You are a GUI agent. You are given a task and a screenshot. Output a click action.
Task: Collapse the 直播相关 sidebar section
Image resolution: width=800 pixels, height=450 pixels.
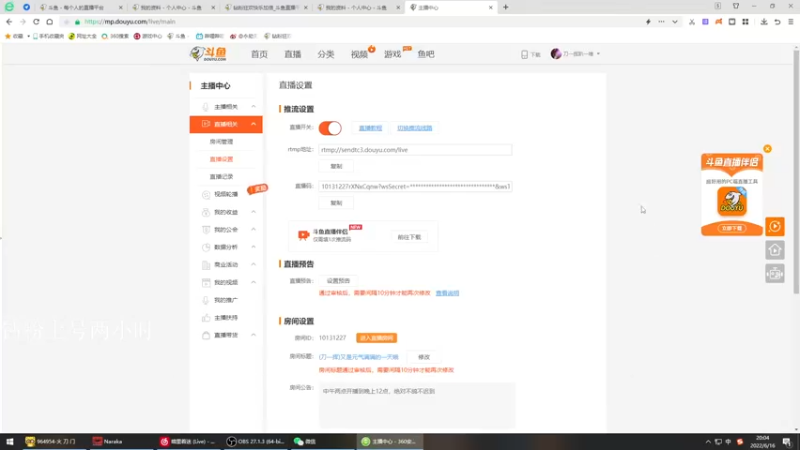(226, 124)
